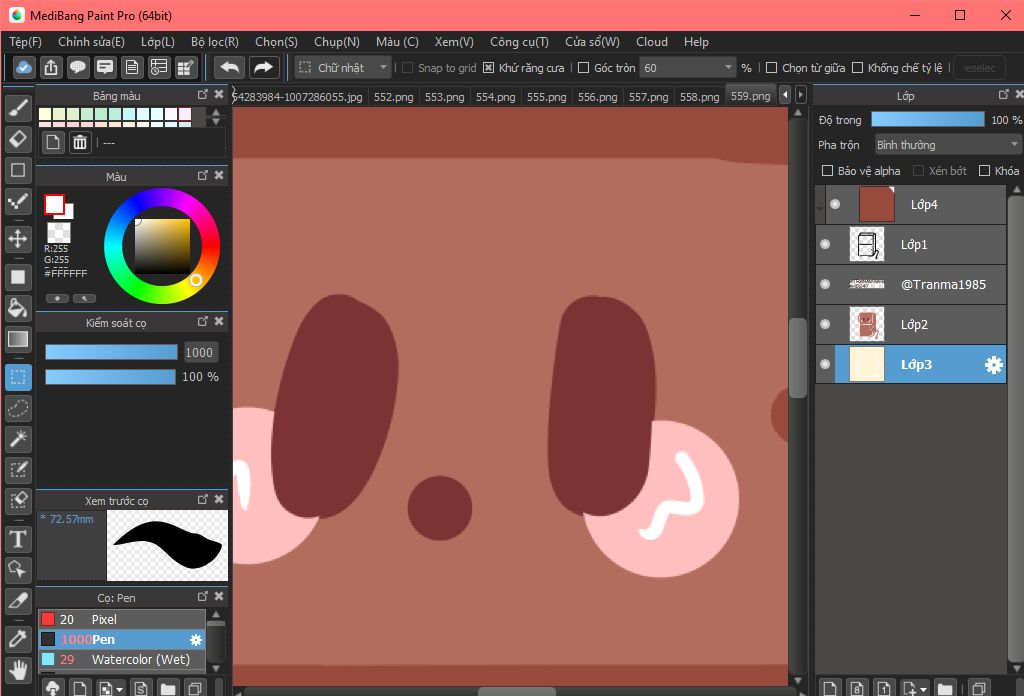Enable Bảo vệ alpha checkbox
The image size is (1024, 696).
pos(827,170)
